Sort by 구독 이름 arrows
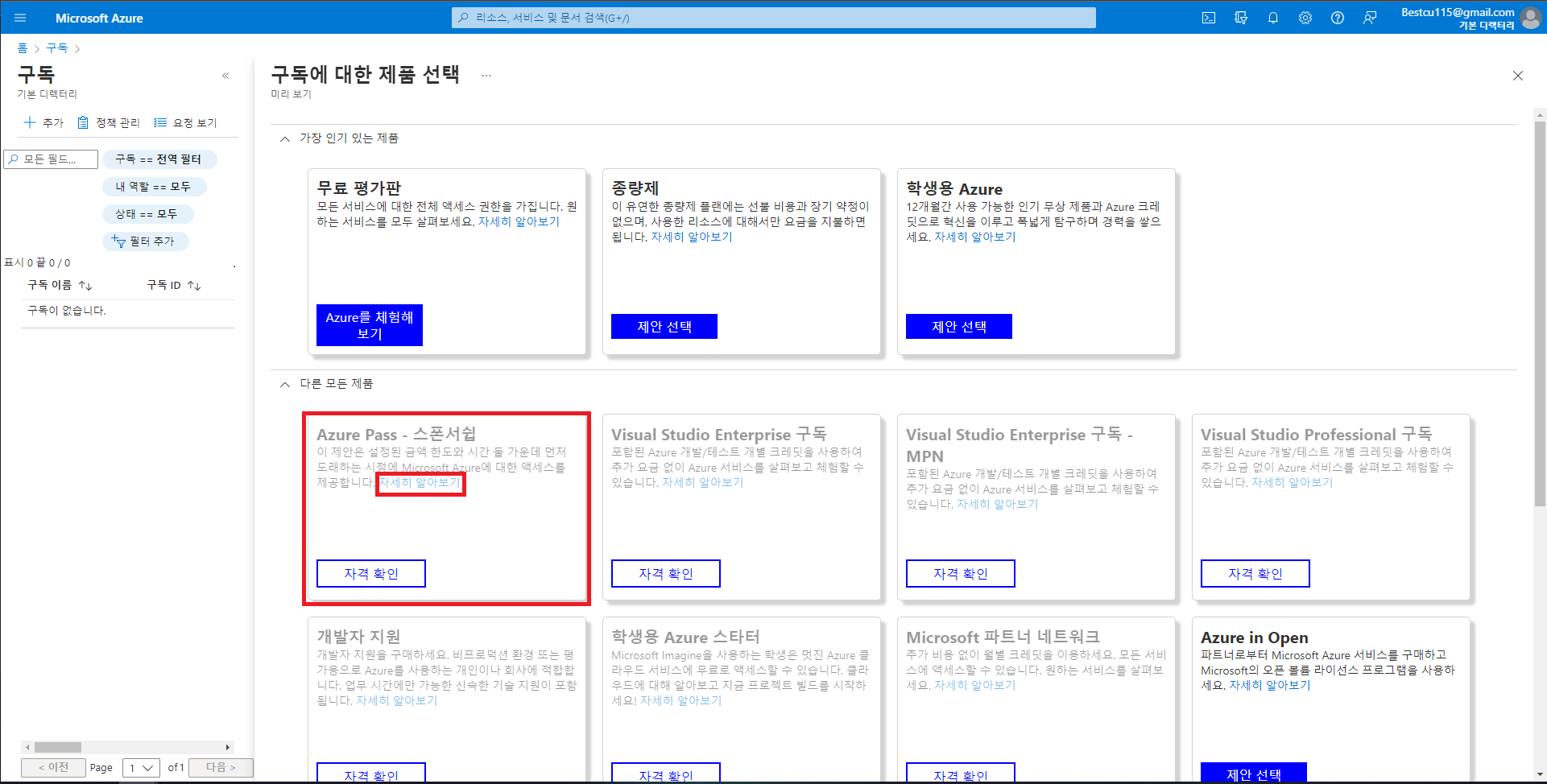Image resolution: width=1547 pixels, height=784 pixels. click(x=85, y=286)
